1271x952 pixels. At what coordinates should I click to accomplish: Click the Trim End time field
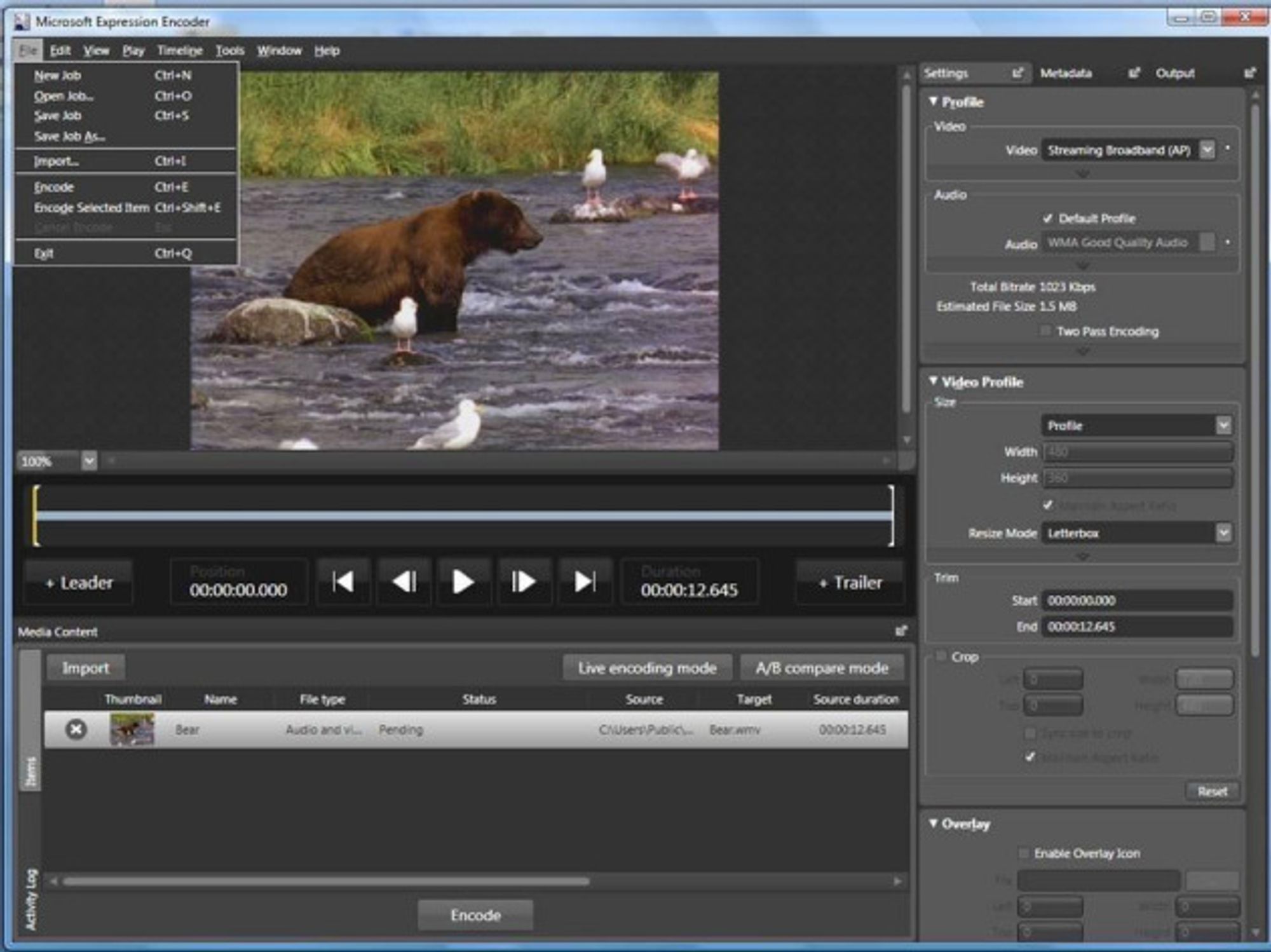(1137, 627)
